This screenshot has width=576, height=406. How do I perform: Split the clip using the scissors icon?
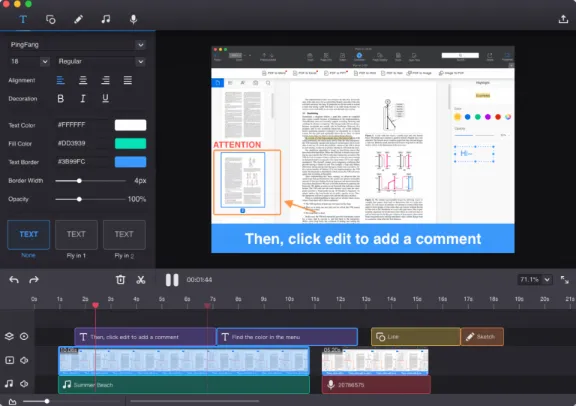tap(141, 280)
